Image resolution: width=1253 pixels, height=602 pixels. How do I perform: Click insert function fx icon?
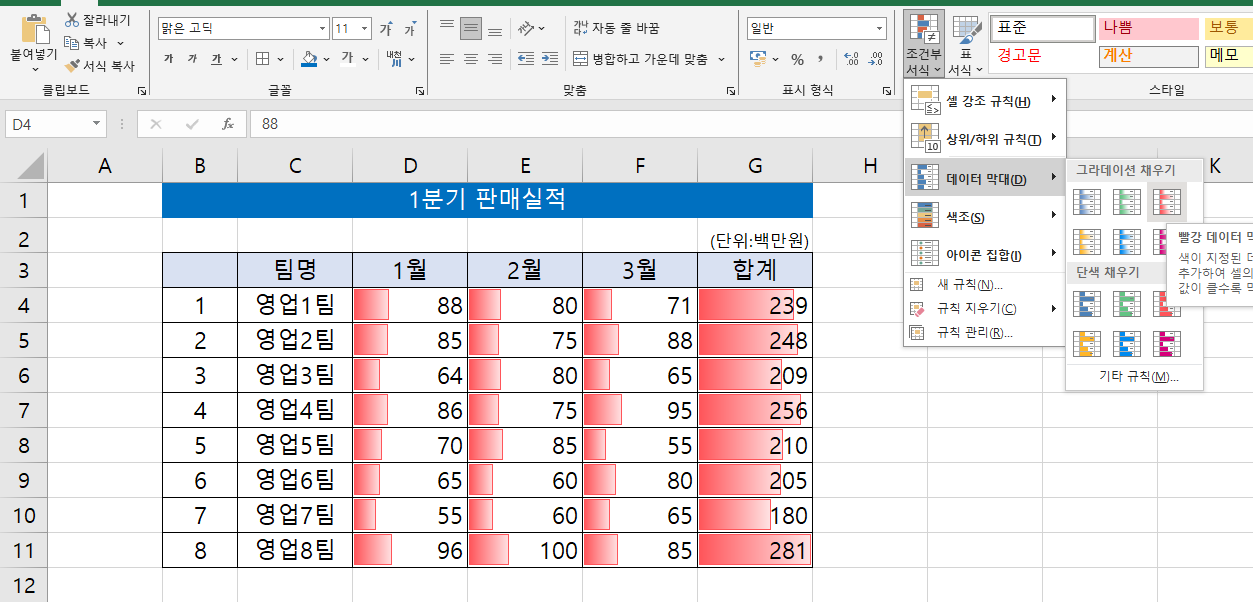click(x=228, y=124)
